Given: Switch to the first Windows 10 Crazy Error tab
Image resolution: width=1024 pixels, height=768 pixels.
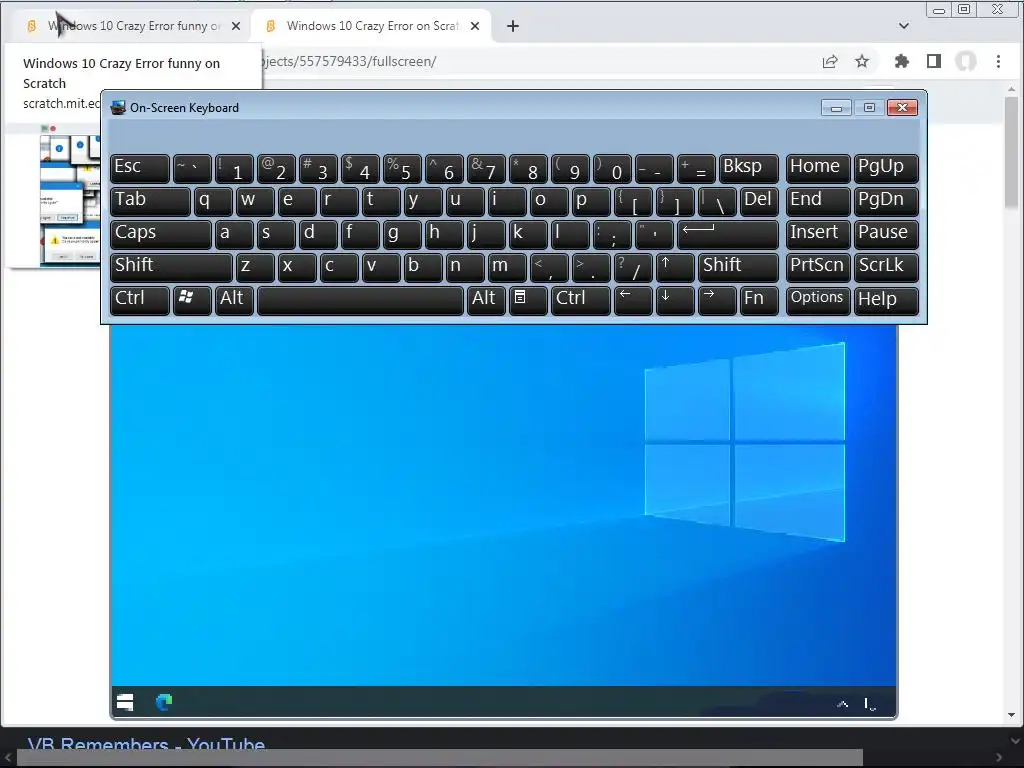Looking at the screenshot, I should tap(131, 26).
